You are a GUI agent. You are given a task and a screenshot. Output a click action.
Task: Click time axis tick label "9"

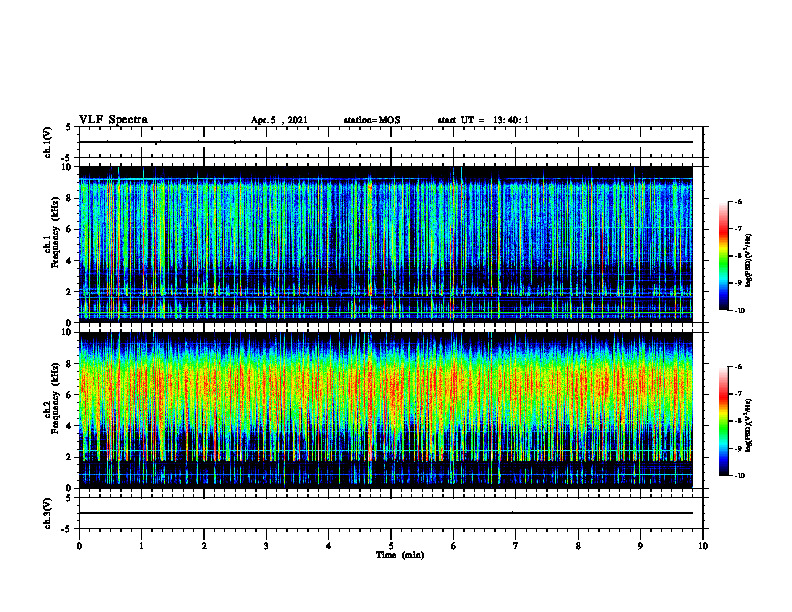click(640, 546)
